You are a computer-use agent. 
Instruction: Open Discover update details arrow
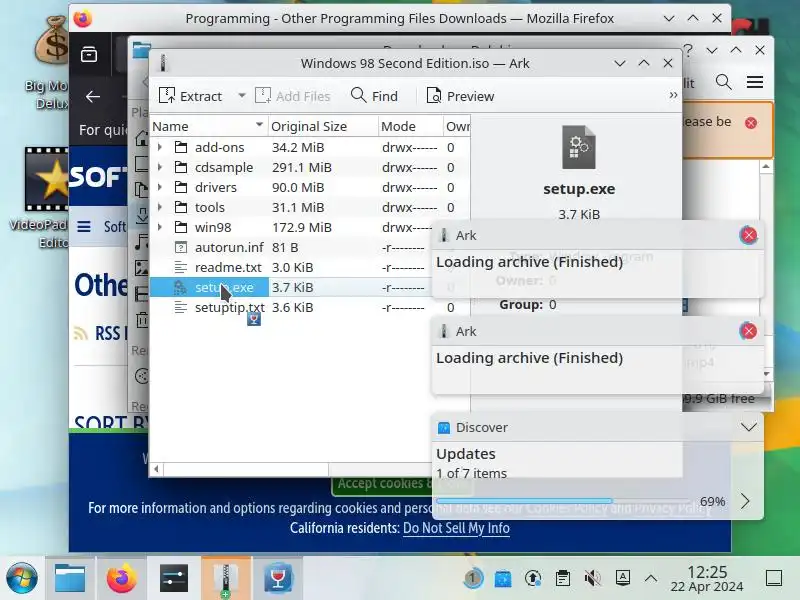[x=745, y=501]
